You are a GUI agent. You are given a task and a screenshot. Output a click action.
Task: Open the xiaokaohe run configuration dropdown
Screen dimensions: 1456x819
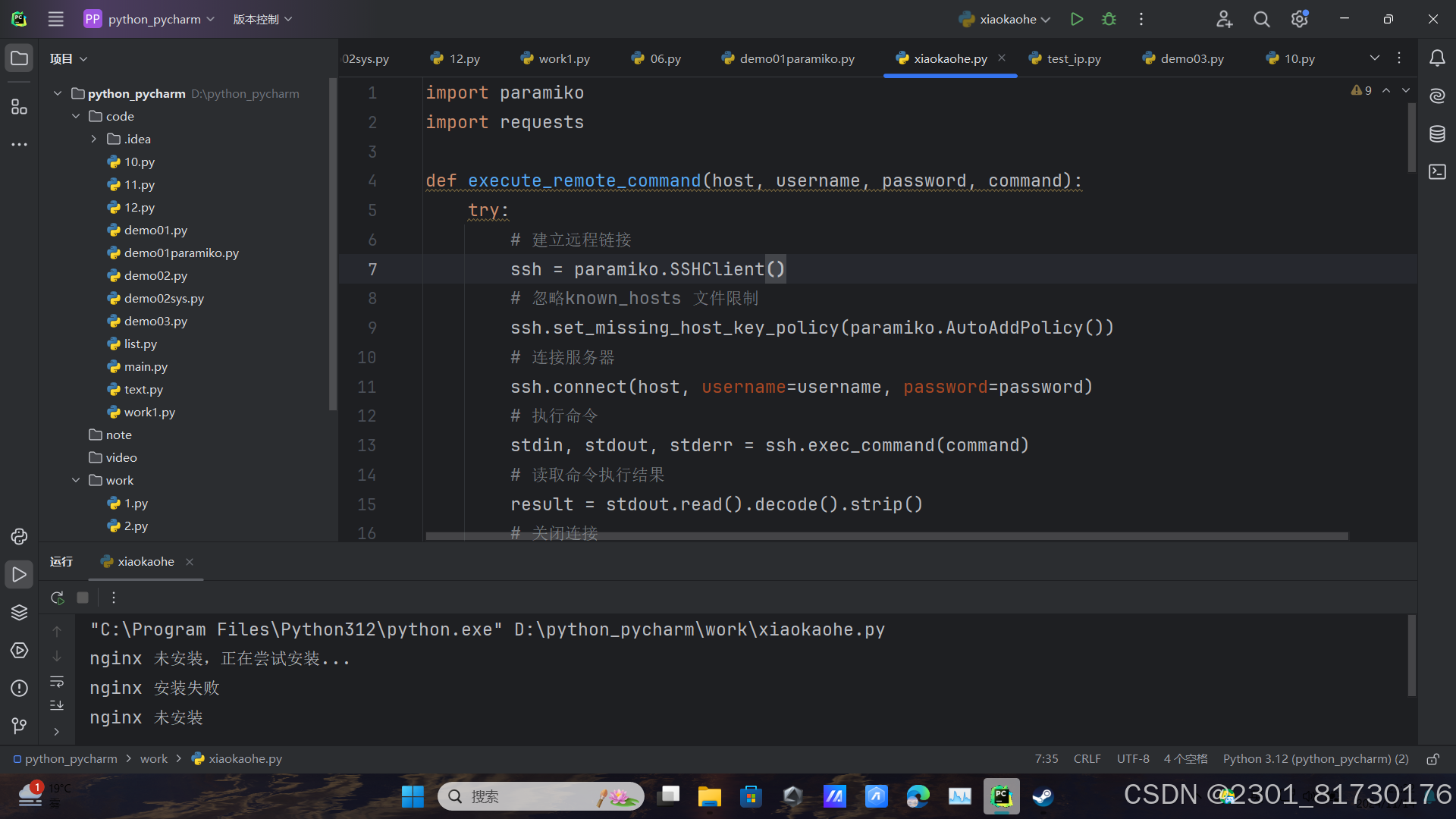coord(1004,19)
